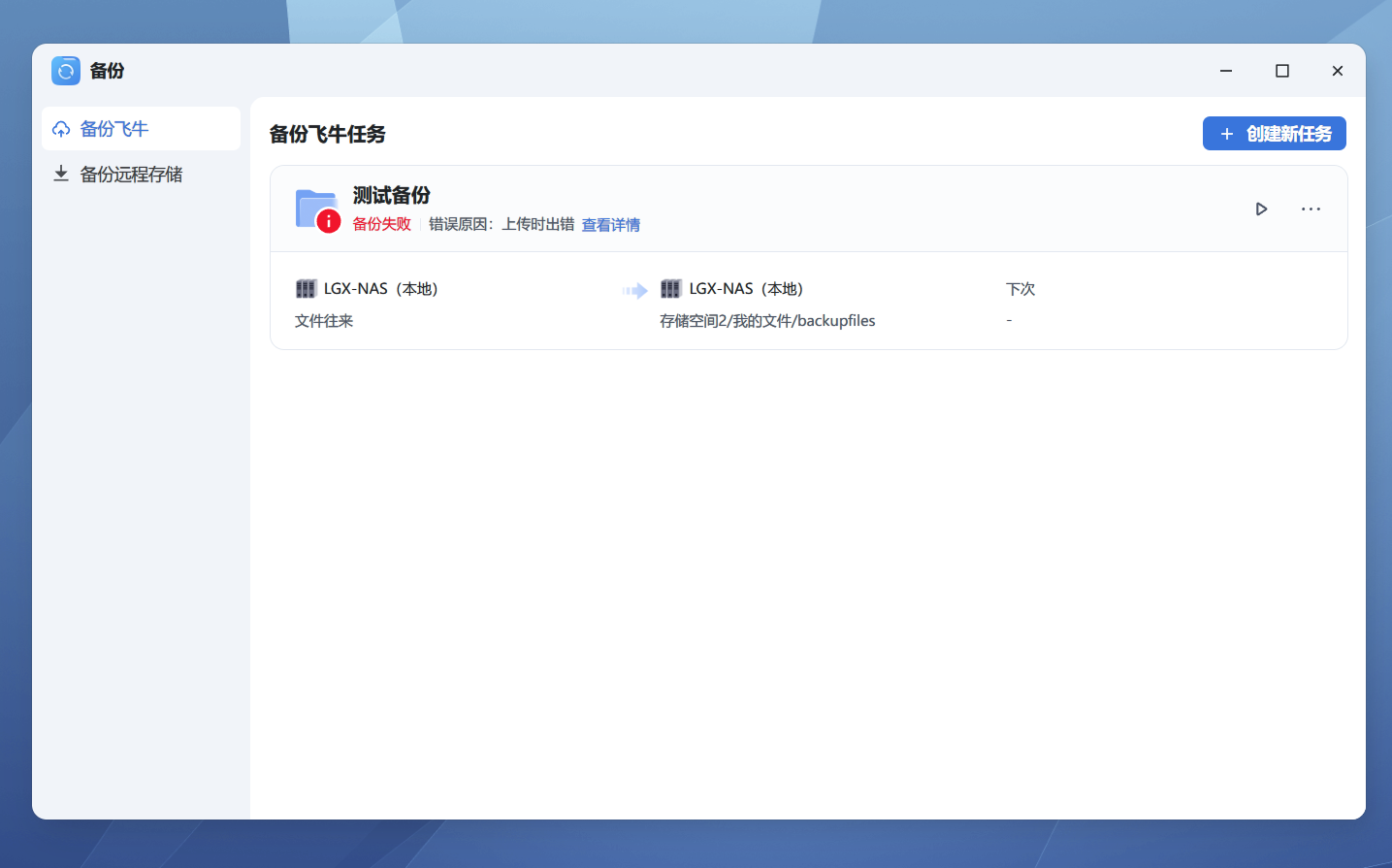Screen dimensions: 1392x868
Task: Click the 错误原因: 上传时出错 message
Action: [502, 224]
